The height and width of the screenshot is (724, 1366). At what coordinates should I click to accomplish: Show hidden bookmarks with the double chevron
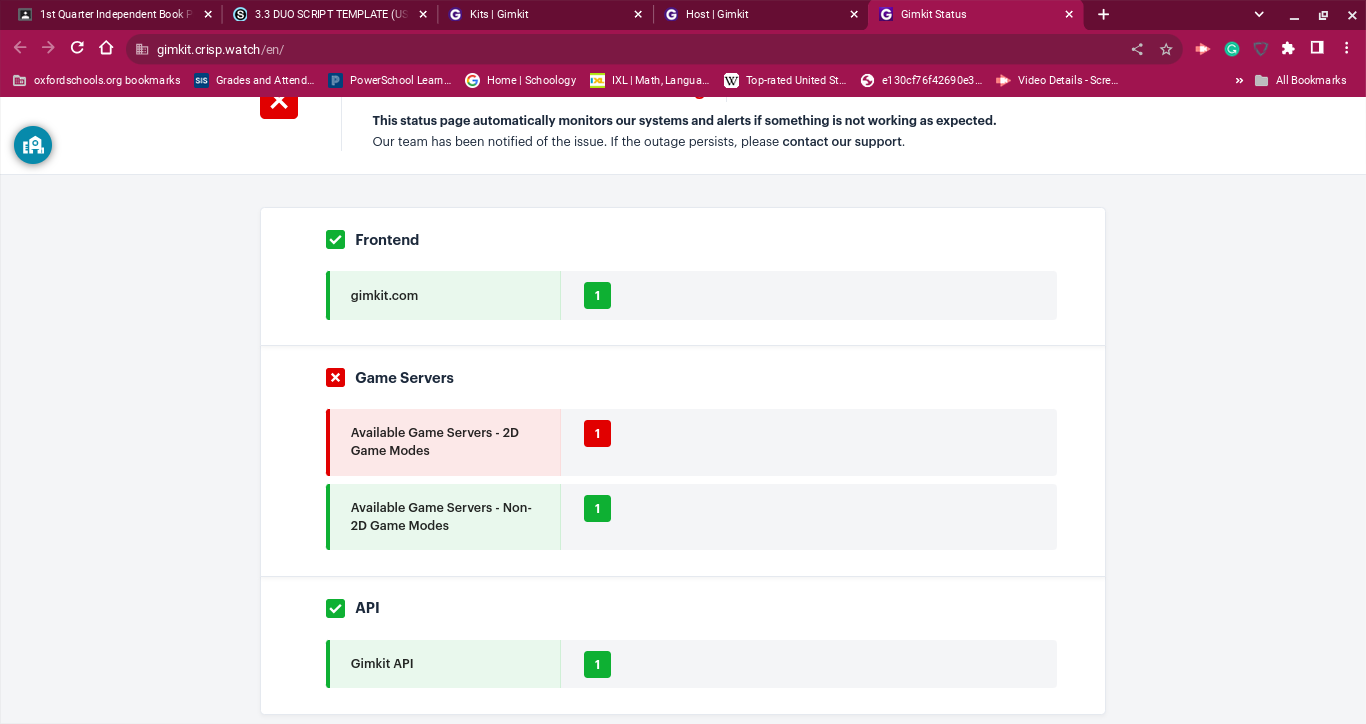click(x=1240, y=80)
